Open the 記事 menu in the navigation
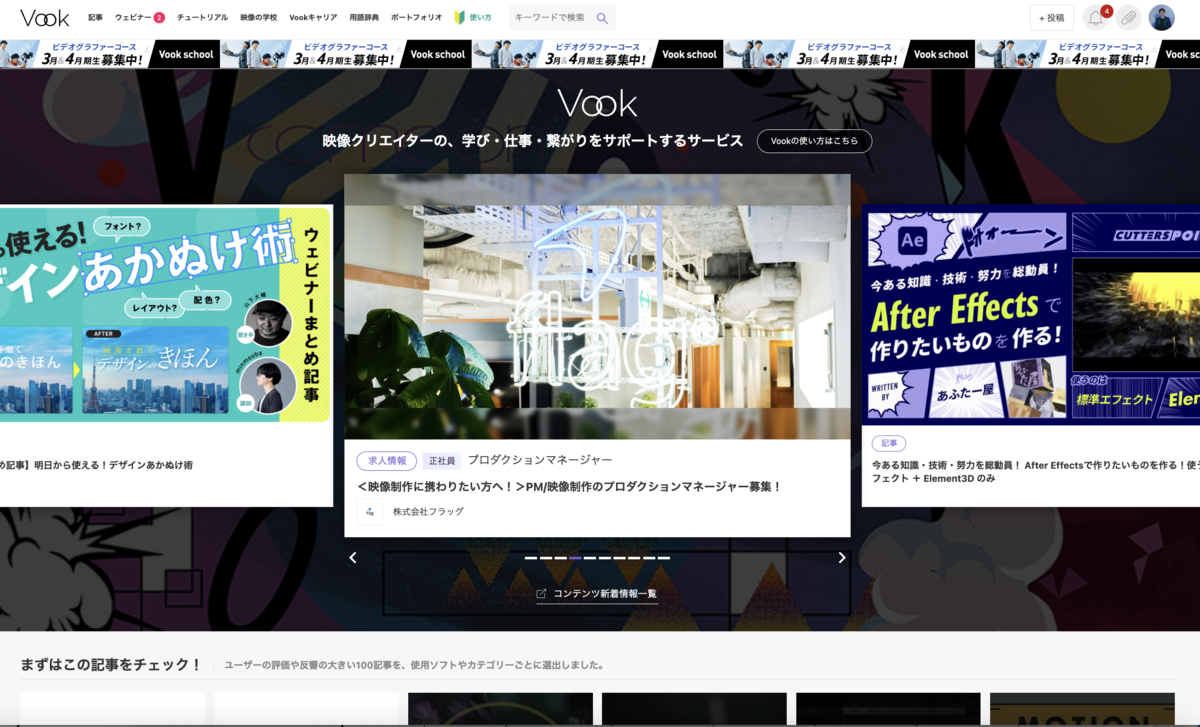Screen dimensions: 1200x727 pyautogui.click(x=95, y=18)
